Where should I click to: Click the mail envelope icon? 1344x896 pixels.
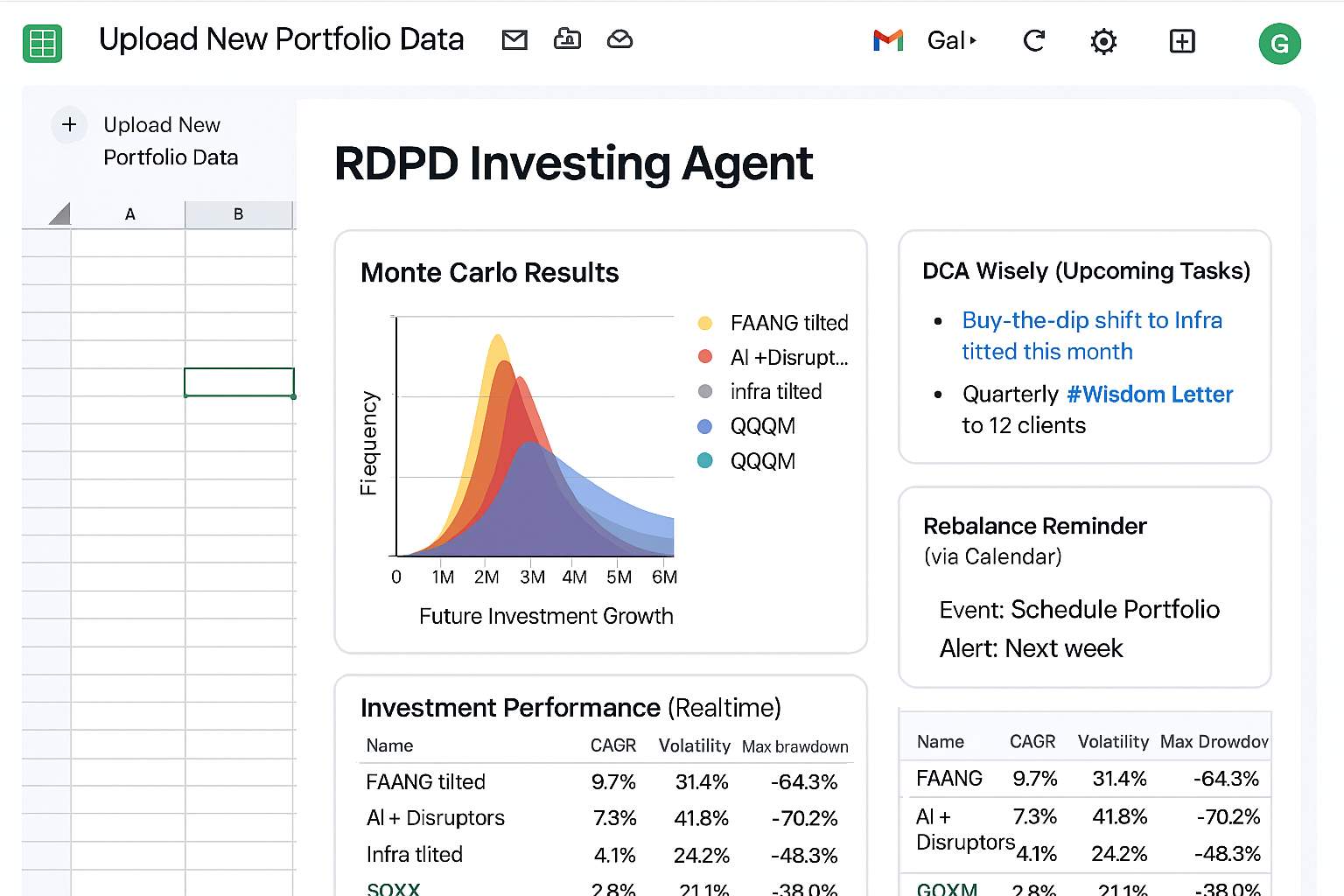tap(514, 40)
